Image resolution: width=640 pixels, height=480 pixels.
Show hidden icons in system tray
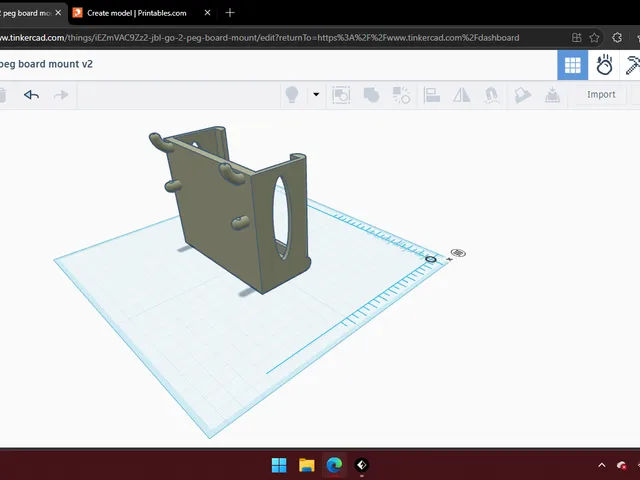[x=602, y=465]
